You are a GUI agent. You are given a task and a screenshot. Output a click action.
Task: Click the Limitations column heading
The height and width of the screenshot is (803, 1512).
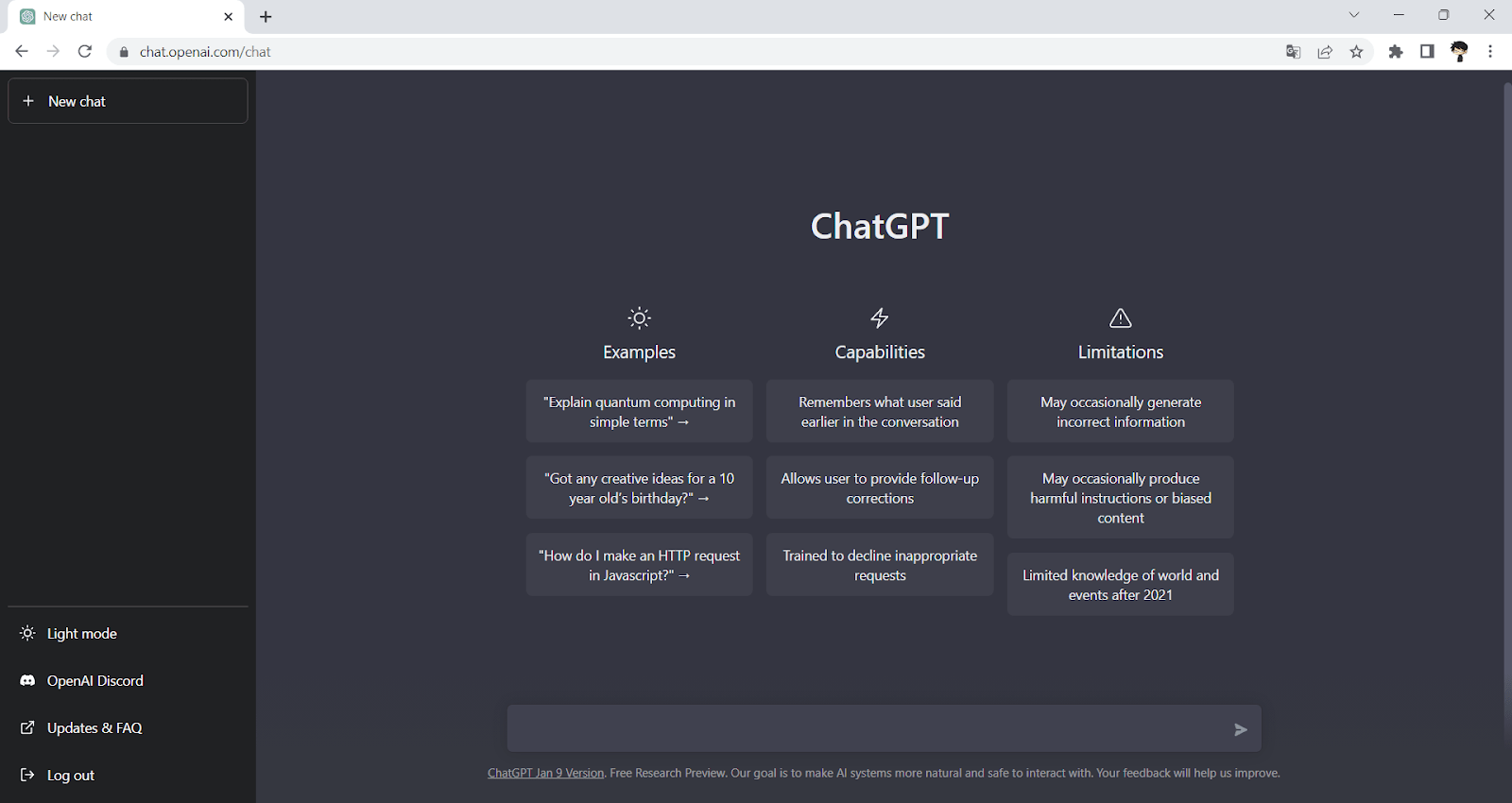(x=1121, y=351)
